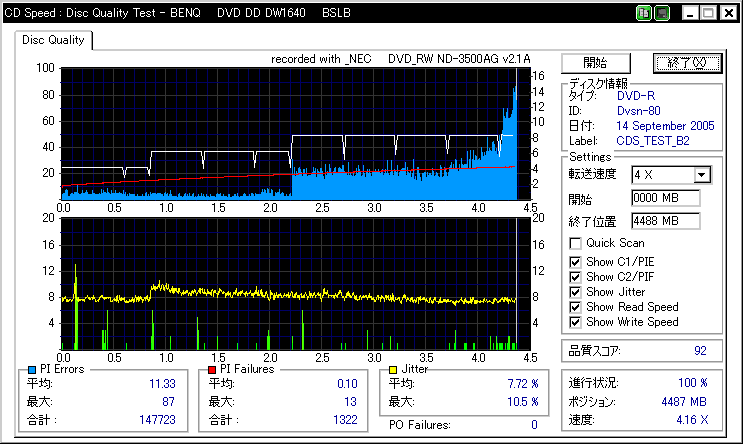Click the position value 4487 MB
The image size is (743, 444).
pos(684,402)
